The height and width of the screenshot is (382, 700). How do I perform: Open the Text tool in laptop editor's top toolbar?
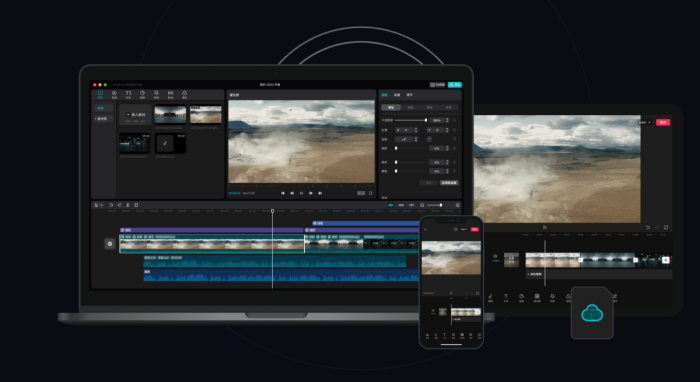(128, 95)
